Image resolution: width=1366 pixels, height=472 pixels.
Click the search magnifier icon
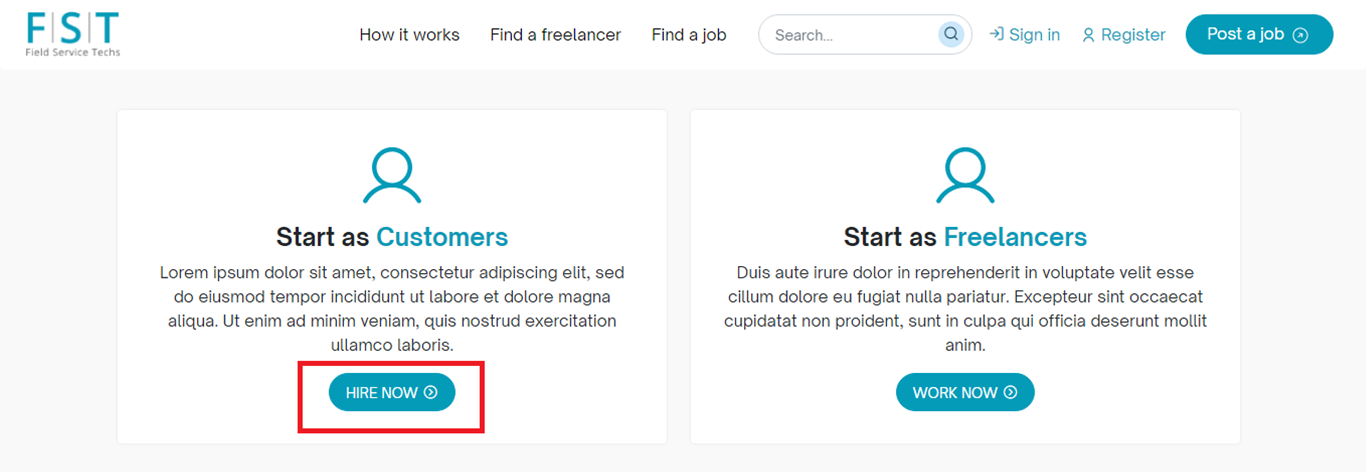pyautogui.click(x=951, y=34)
